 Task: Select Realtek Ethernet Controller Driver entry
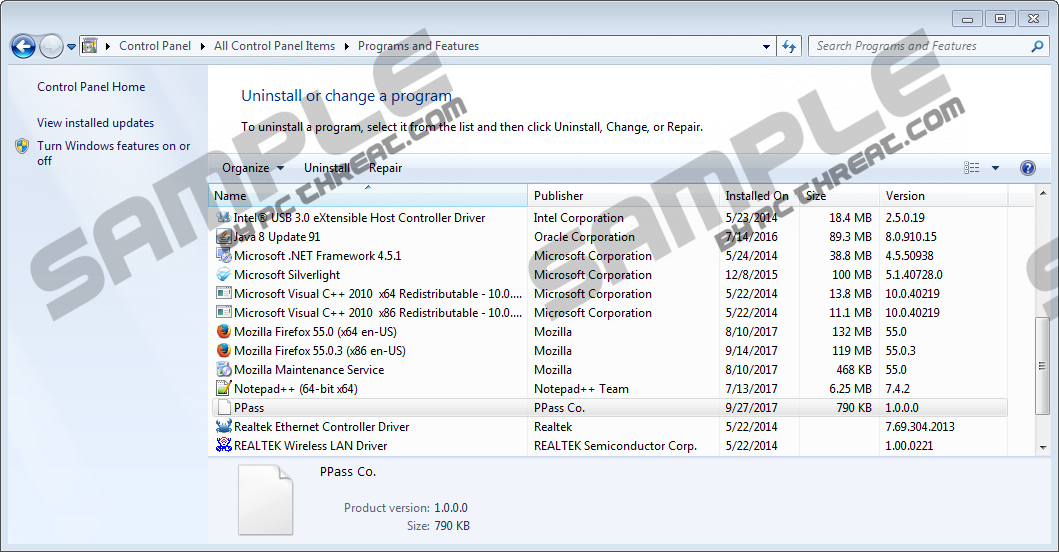(x=321, y=426)
